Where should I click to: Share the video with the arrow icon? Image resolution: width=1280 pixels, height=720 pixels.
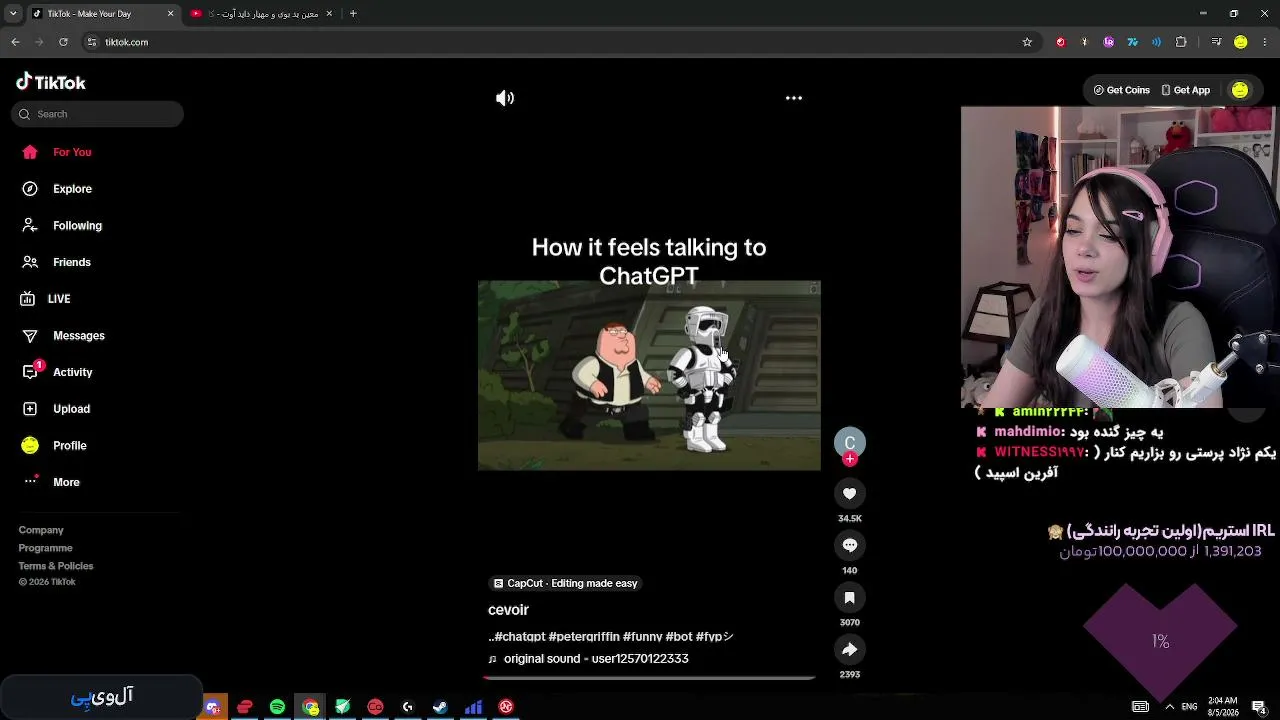850,649
